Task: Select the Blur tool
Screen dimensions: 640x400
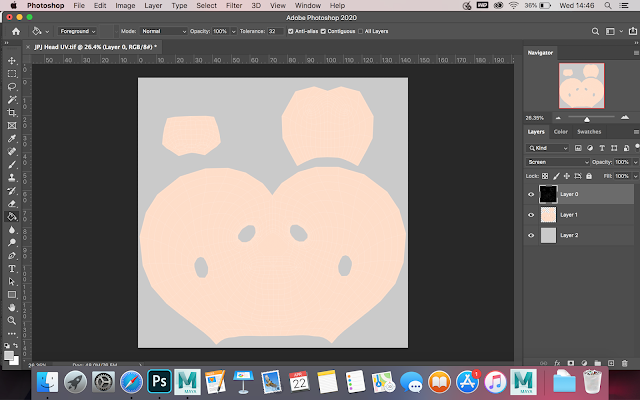Action: 12,229
